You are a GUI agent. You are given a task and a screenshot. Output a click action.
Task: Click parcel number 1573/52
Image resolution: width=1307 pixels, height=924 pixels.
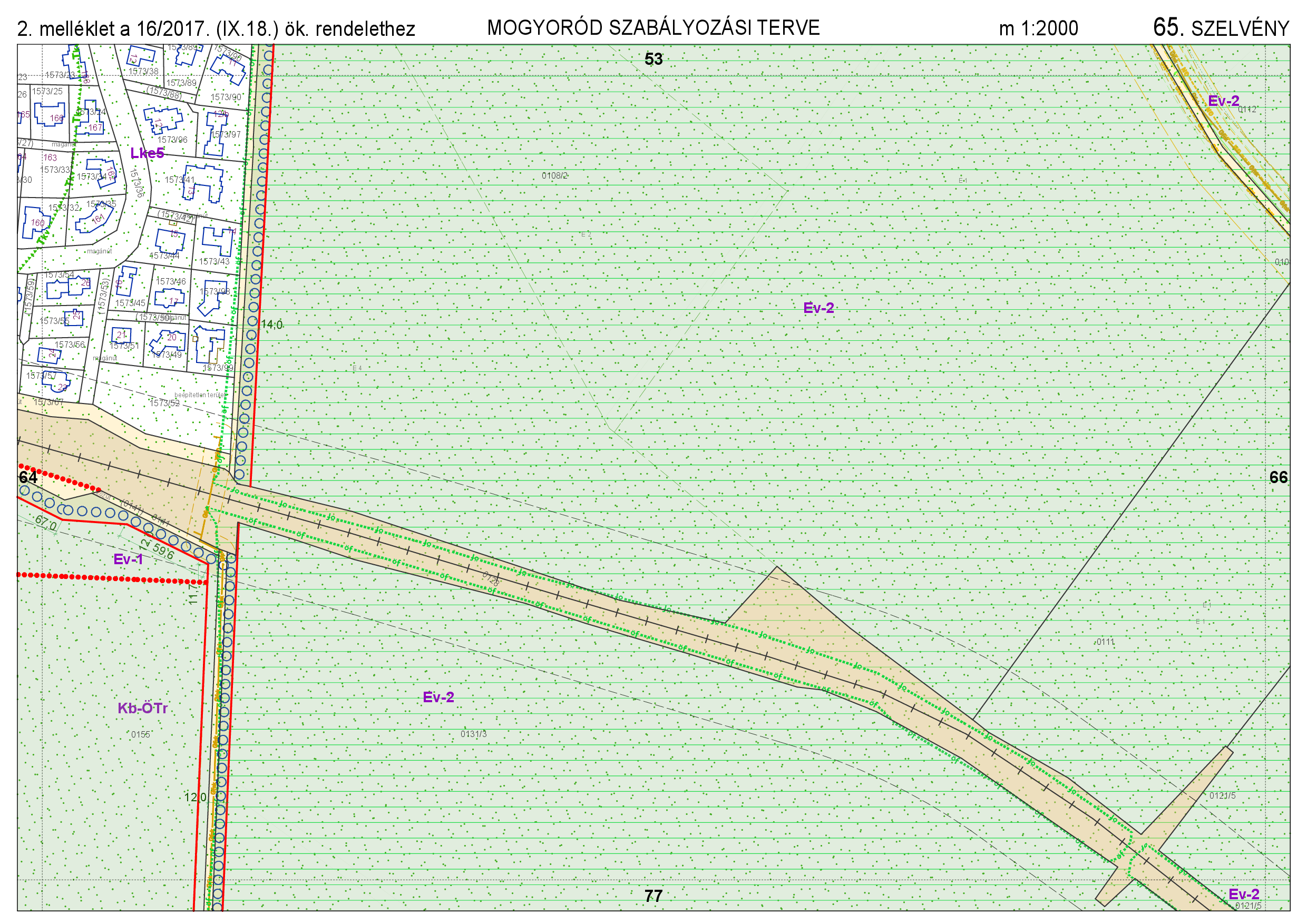[164, 403]
